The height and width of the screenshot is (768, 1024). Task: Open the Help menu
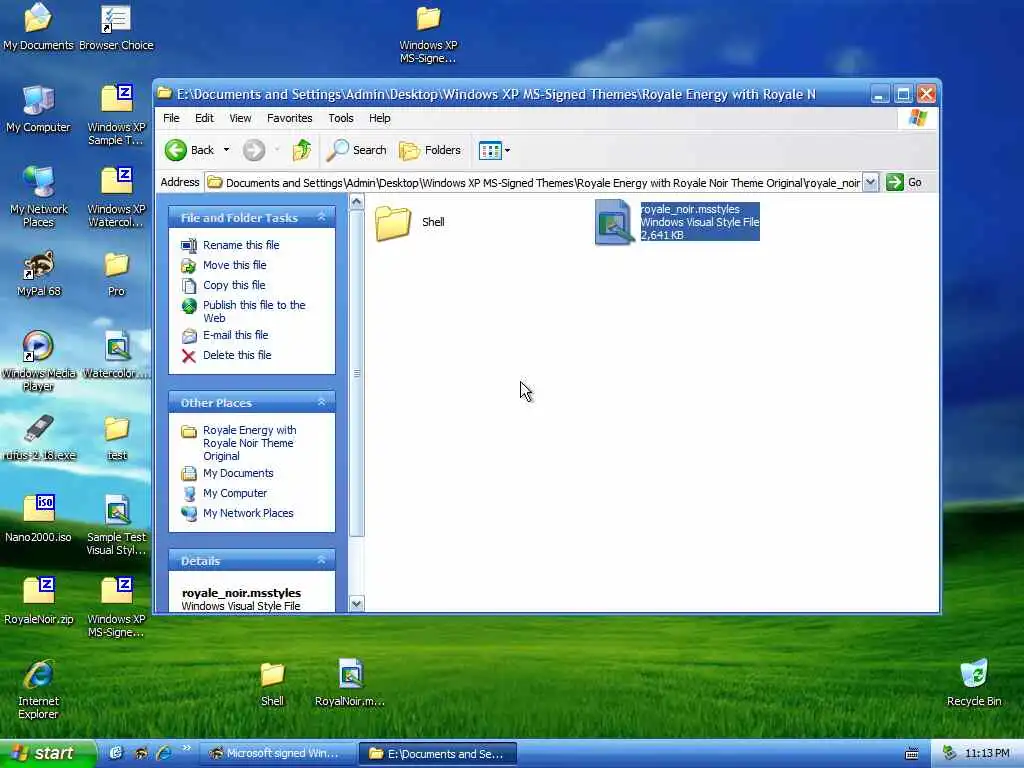379,118
